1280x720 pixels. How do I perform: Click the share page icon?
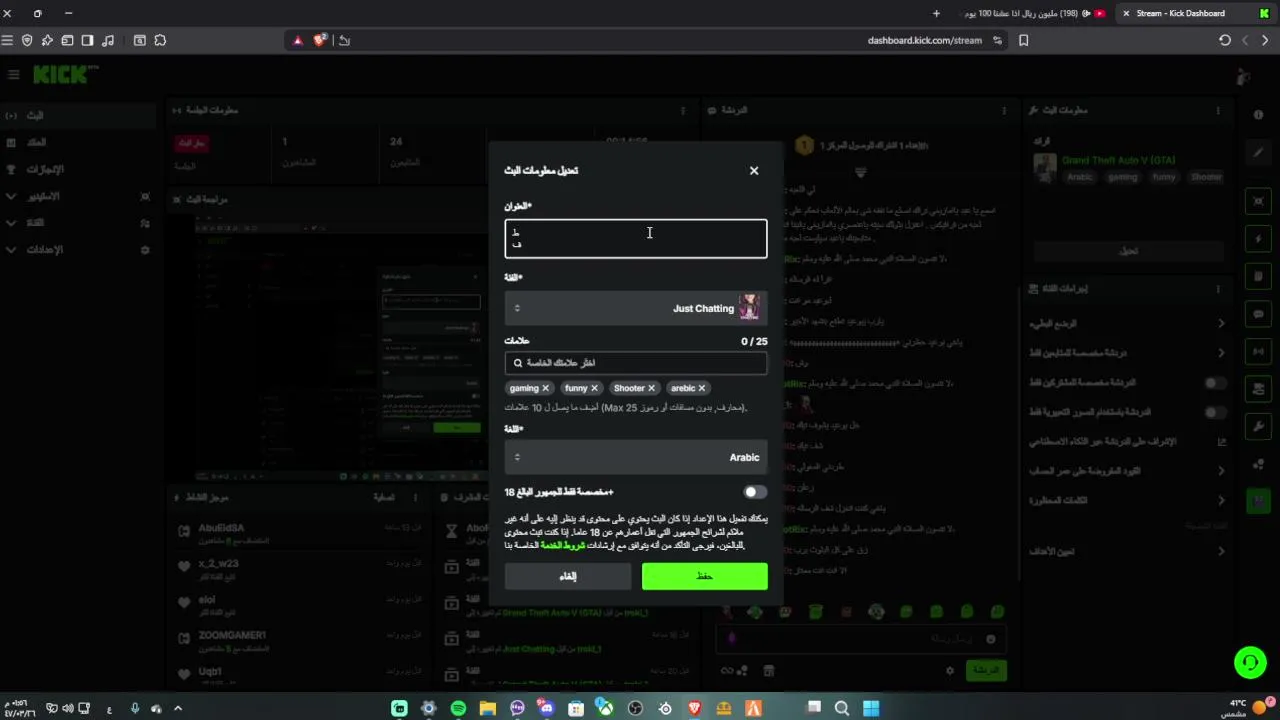[x=344, y=40]
